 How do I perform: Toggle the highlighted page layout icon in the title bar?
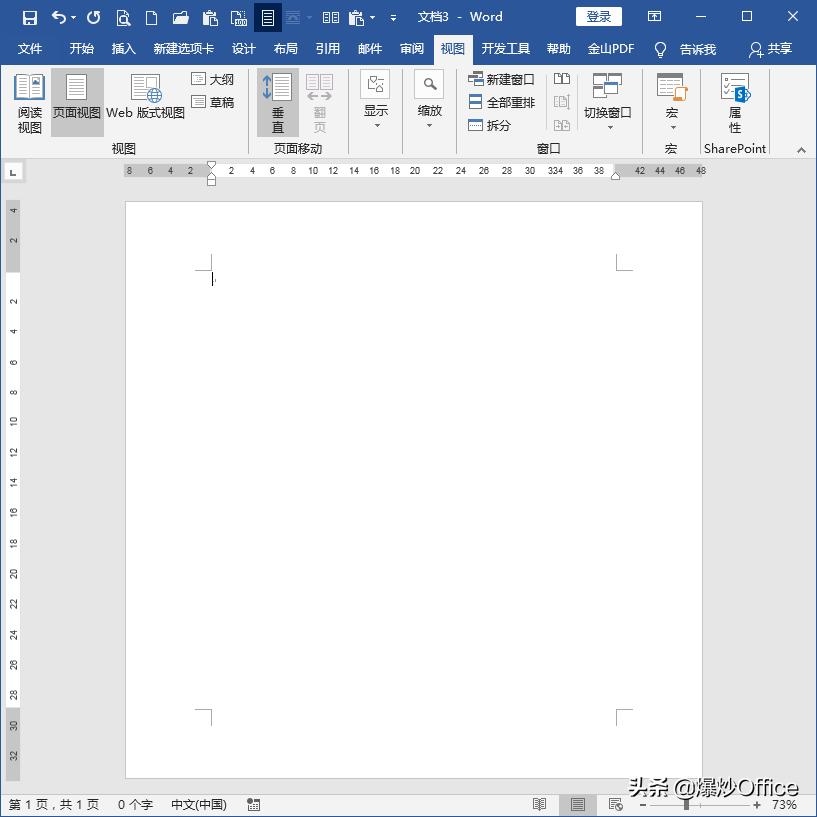[268, 18]
